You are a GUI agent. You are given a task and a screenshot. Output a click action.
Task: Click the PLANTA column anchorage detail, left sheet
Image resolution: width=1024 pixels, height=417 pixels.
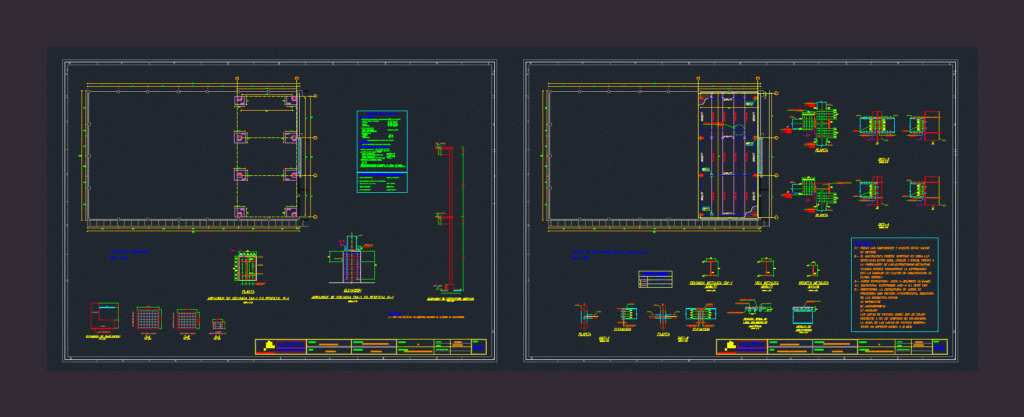(x=247, y=267)
